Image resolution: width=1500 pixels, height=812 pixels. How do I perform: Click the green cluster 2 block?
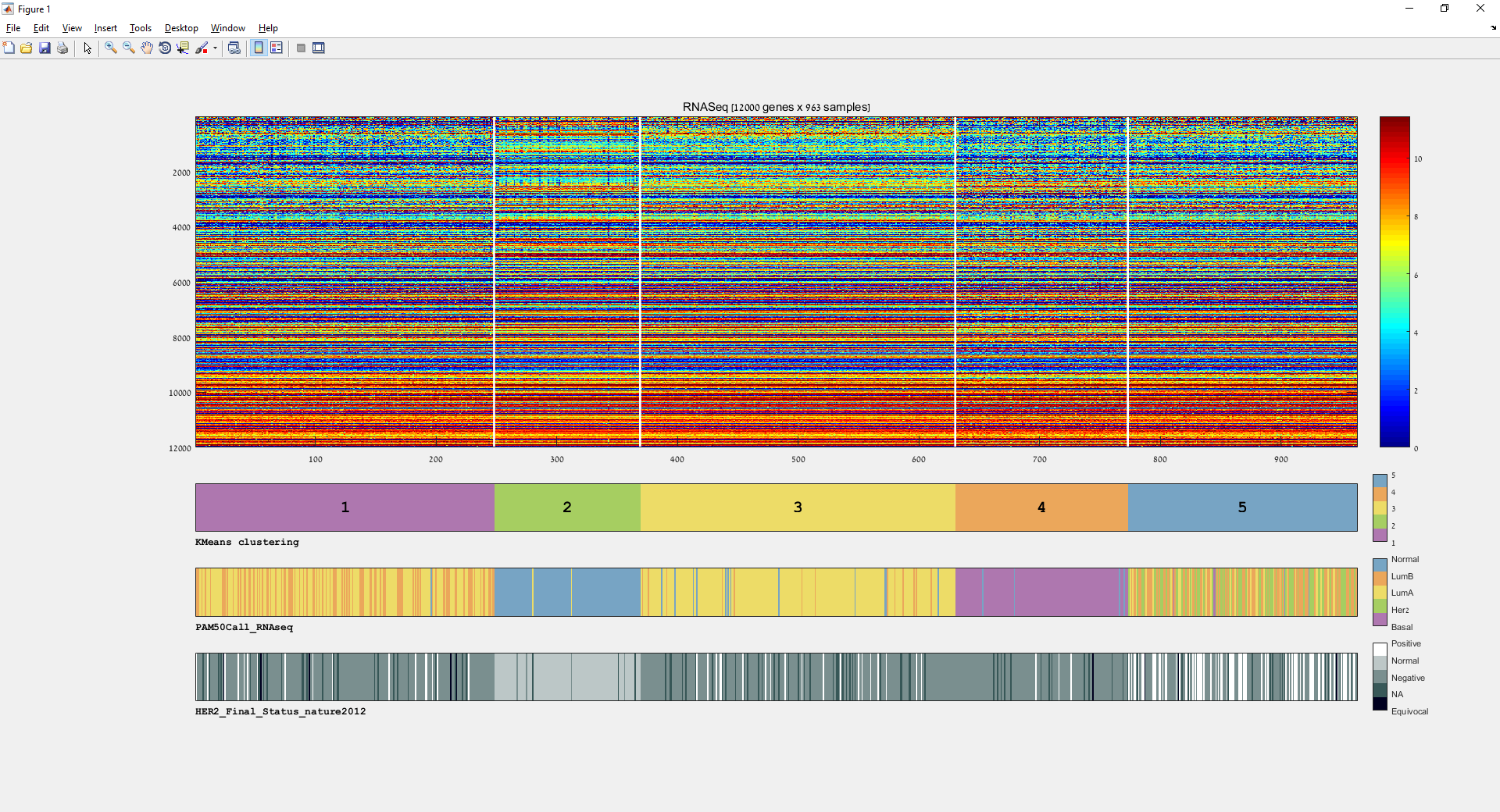click(x=567, y=507)
